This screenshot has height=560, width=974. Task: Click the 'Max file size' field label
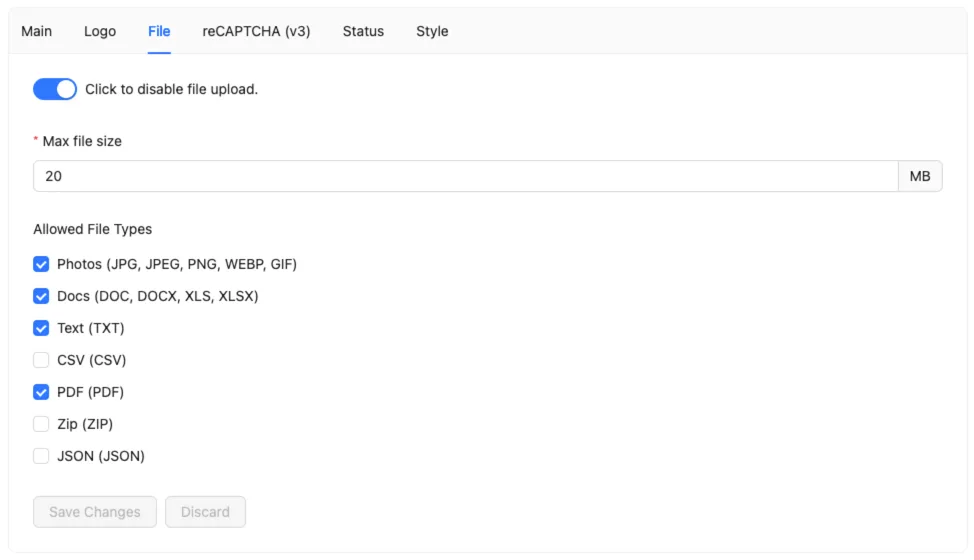coord(82,141)
